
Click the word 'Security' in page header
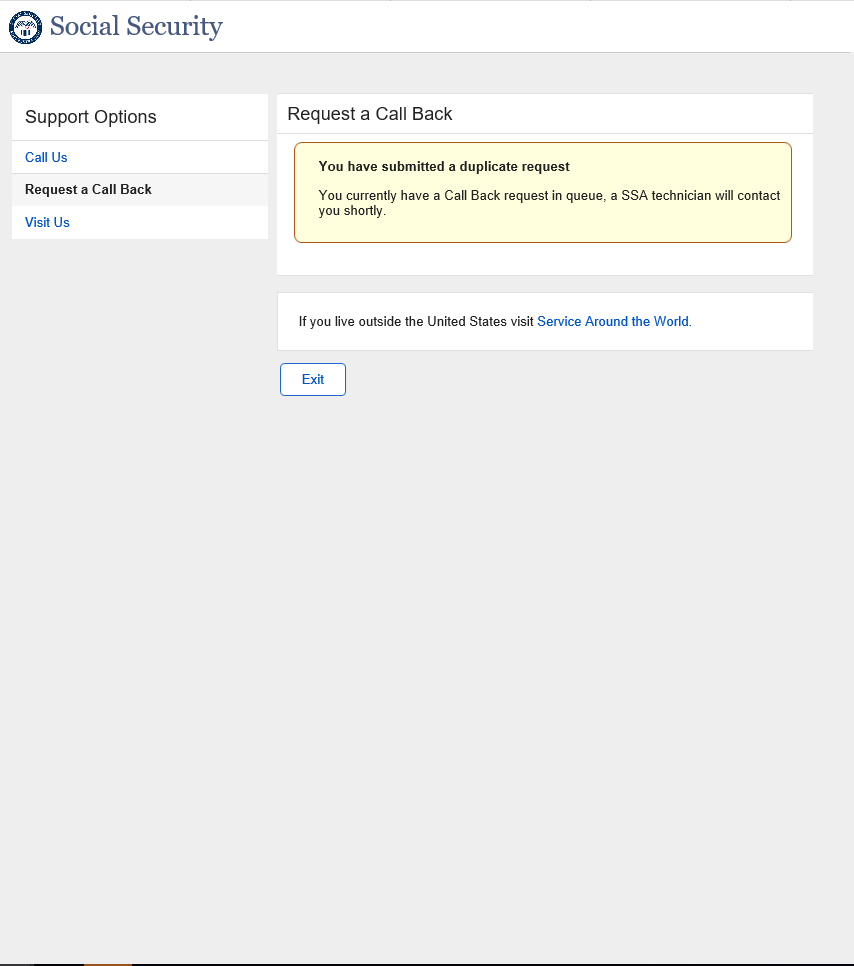pos(179,27)
